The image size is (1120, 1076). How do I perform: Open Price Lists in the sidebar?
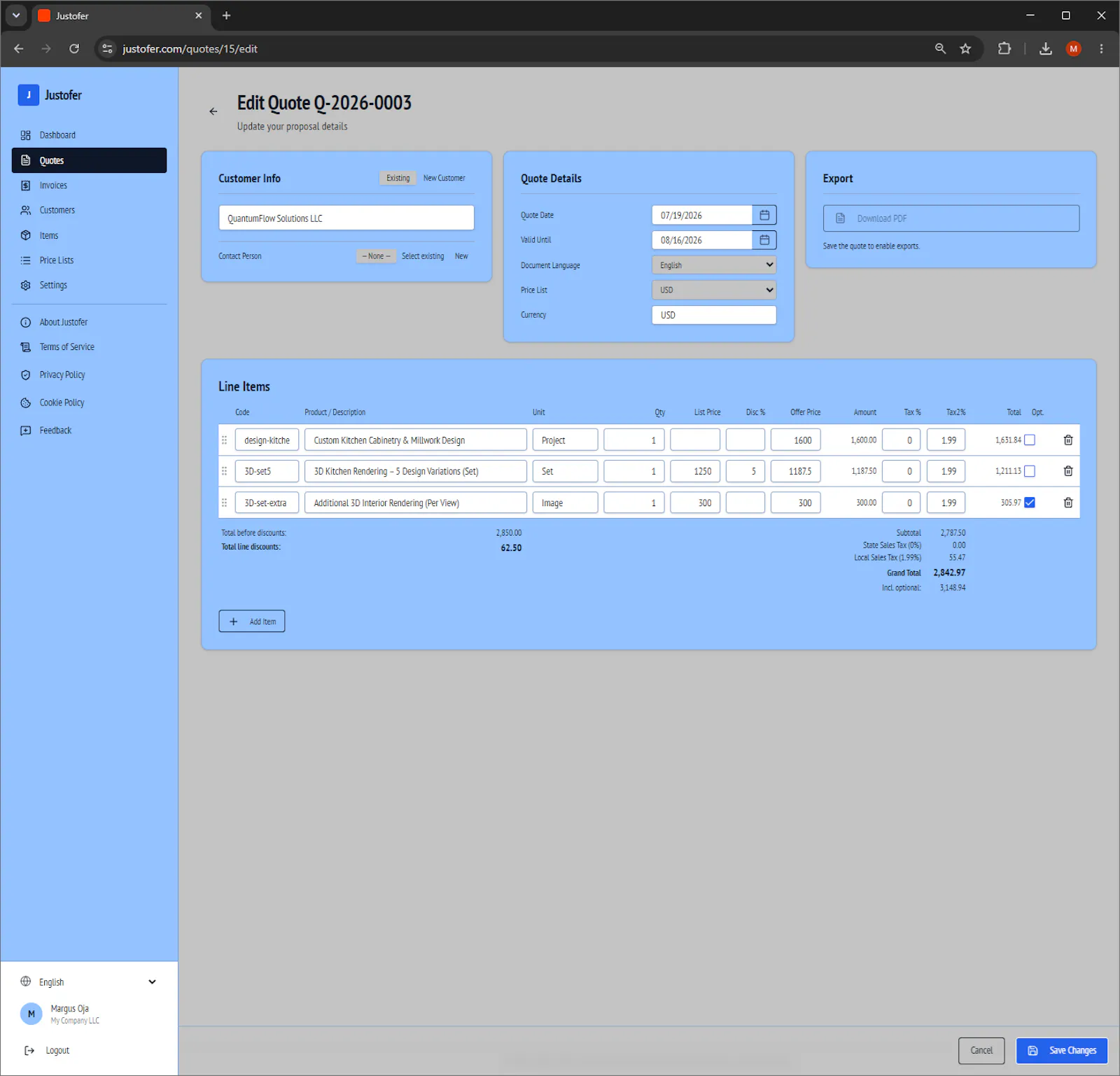(x=89, y=260)
